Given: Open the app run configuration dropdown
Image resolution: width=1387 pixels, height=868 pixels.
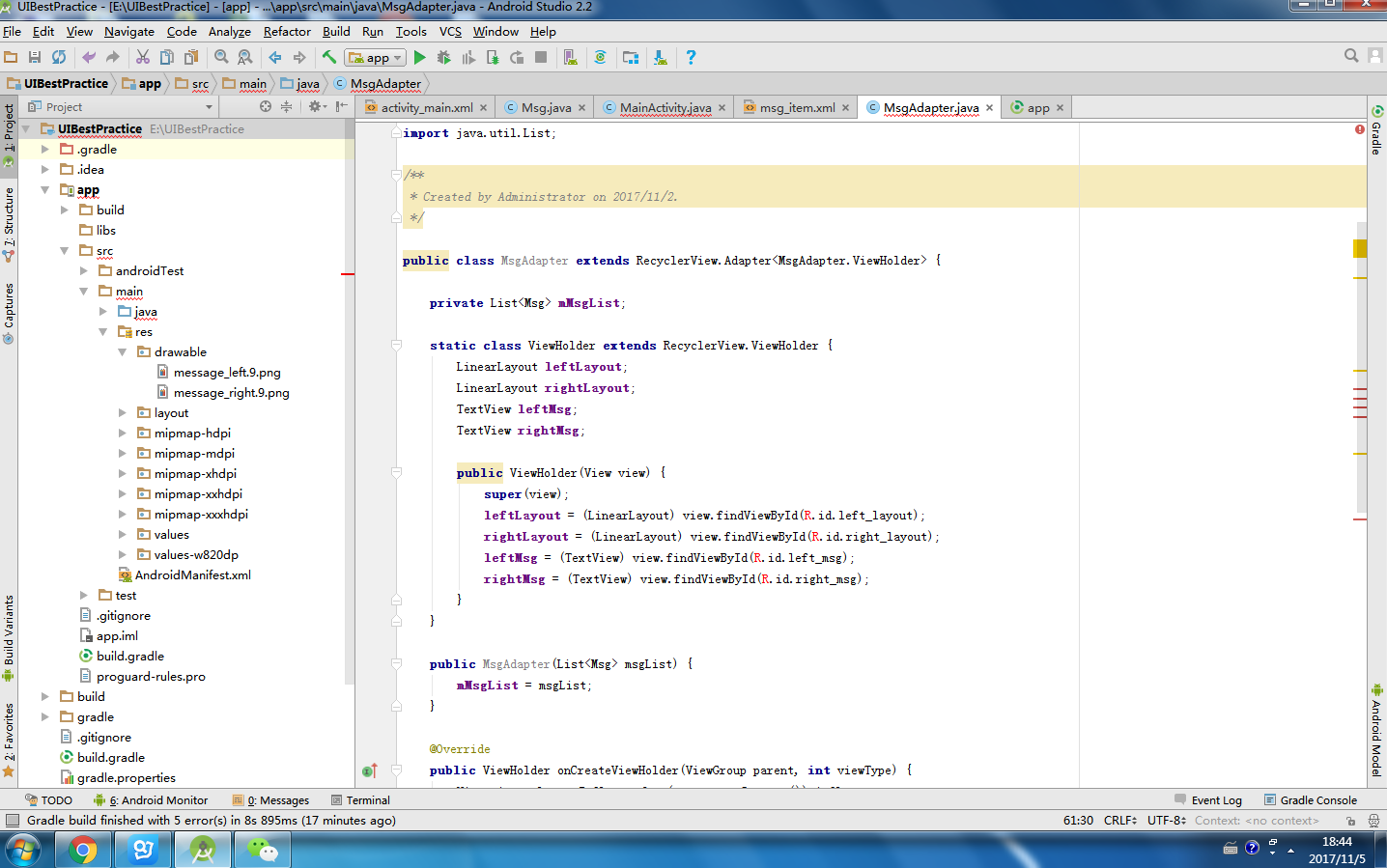Looking at the screenshot, I should pos(376,57).
